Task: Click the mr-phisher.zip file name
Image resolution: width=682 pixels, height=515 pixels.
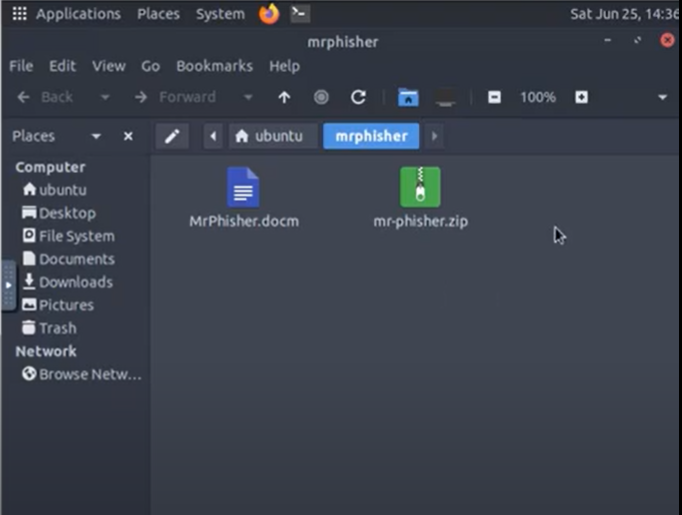Action: tap(421, 221)
